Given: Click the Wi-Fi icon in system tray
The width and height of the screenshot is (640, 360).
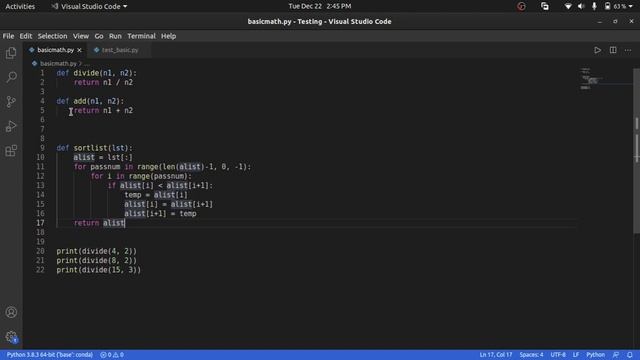Looking at the screenshot, I should (x=568, y=6).
